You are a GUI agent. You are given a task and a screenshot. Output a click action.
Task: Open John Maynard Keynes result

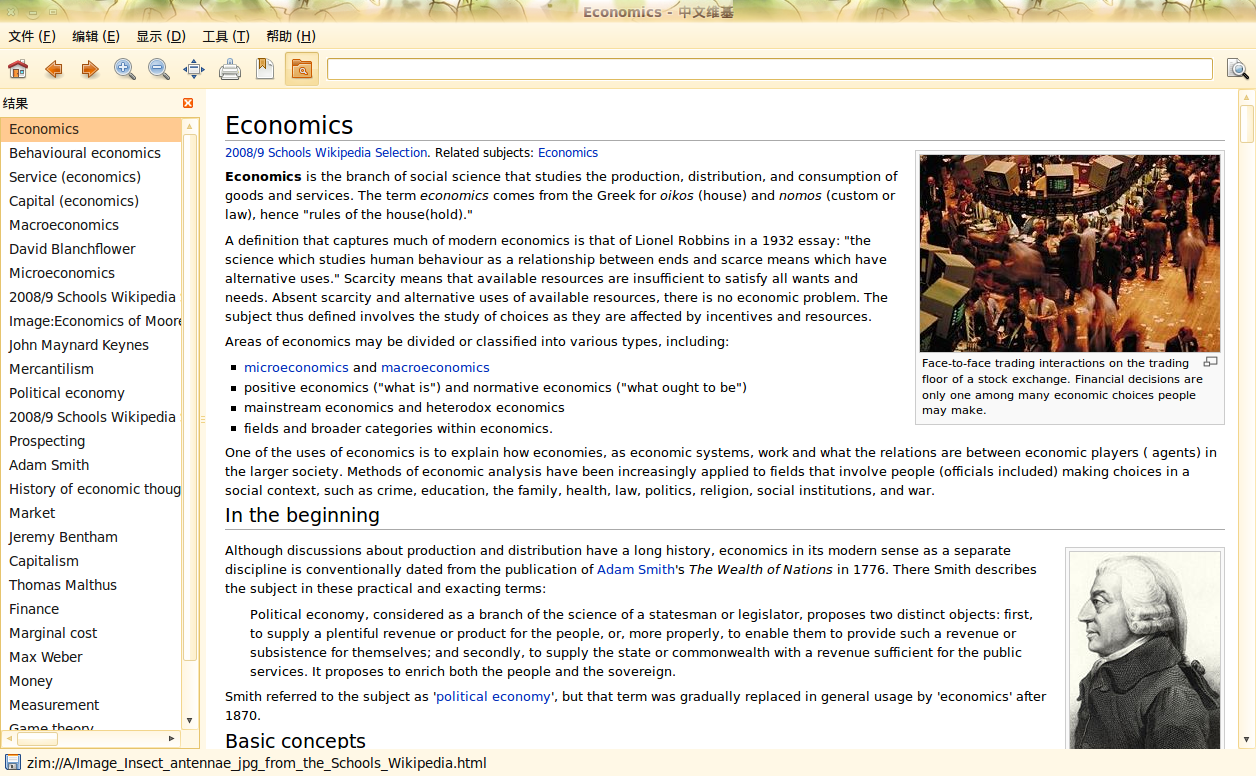(91, 345)
